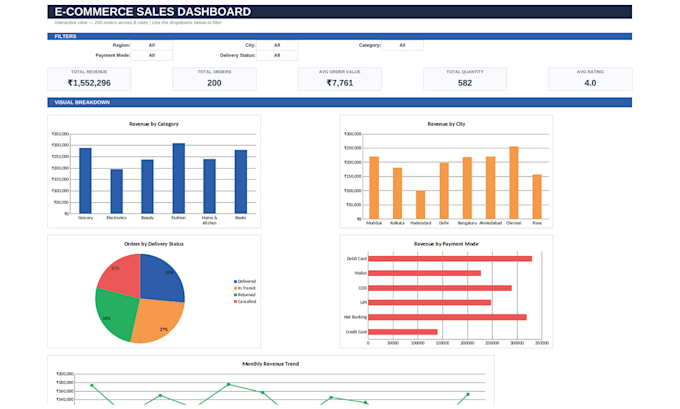
Task: Click the Cancelled legend color swatch
Action: point(235,301)
